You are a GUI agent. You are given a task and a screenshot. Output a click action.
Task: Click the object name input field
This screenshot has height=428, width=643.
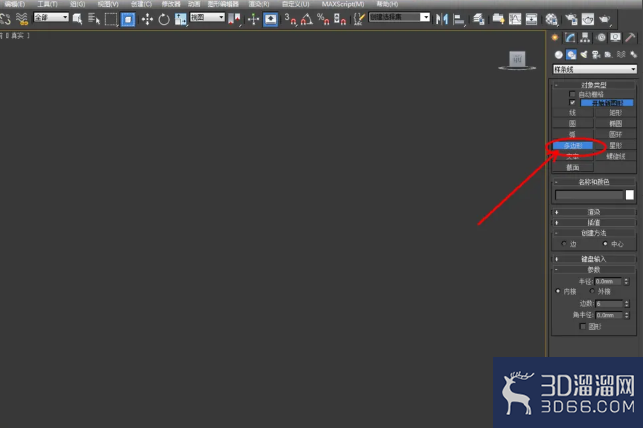[x=589, y=195]
